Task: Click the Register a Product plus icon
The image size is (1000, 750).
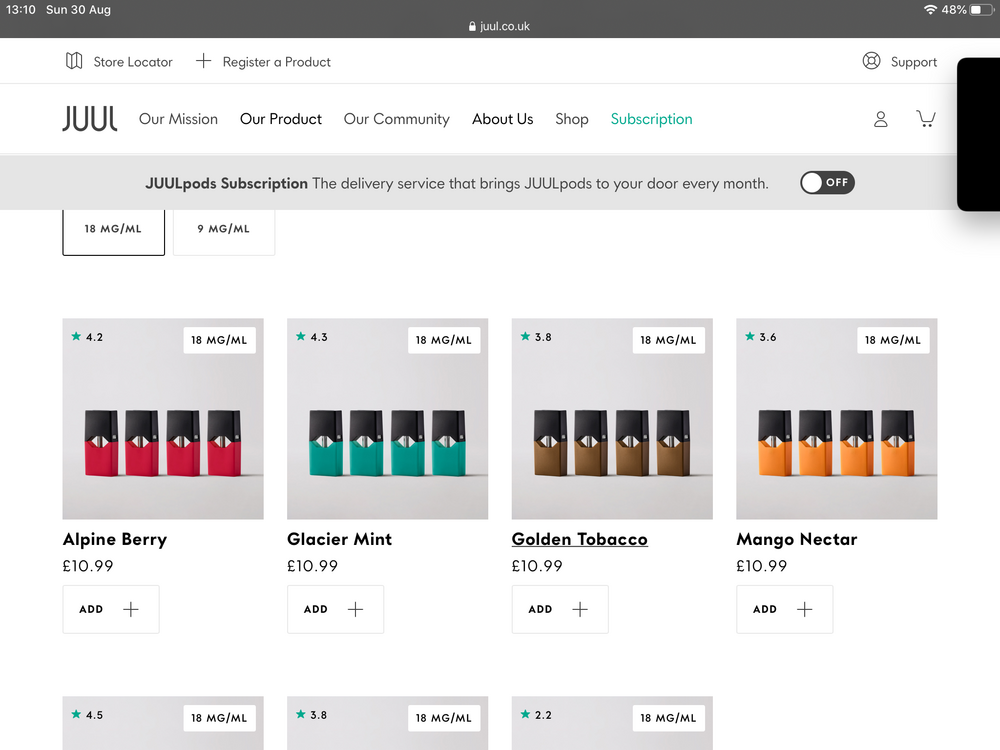Action: (x=203, y=61)
